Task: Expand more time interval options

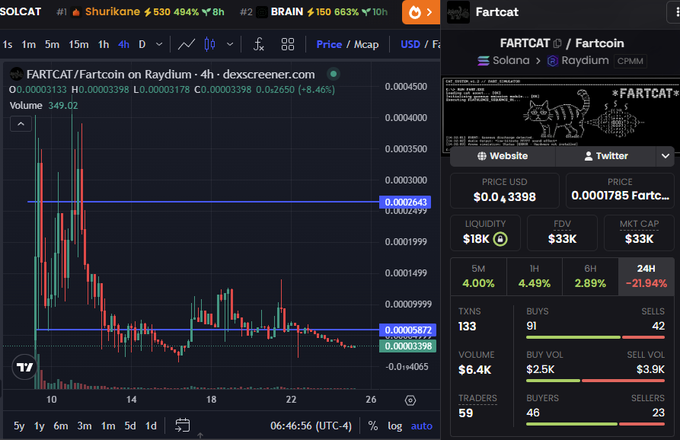Action: click(x=159, y=44)
